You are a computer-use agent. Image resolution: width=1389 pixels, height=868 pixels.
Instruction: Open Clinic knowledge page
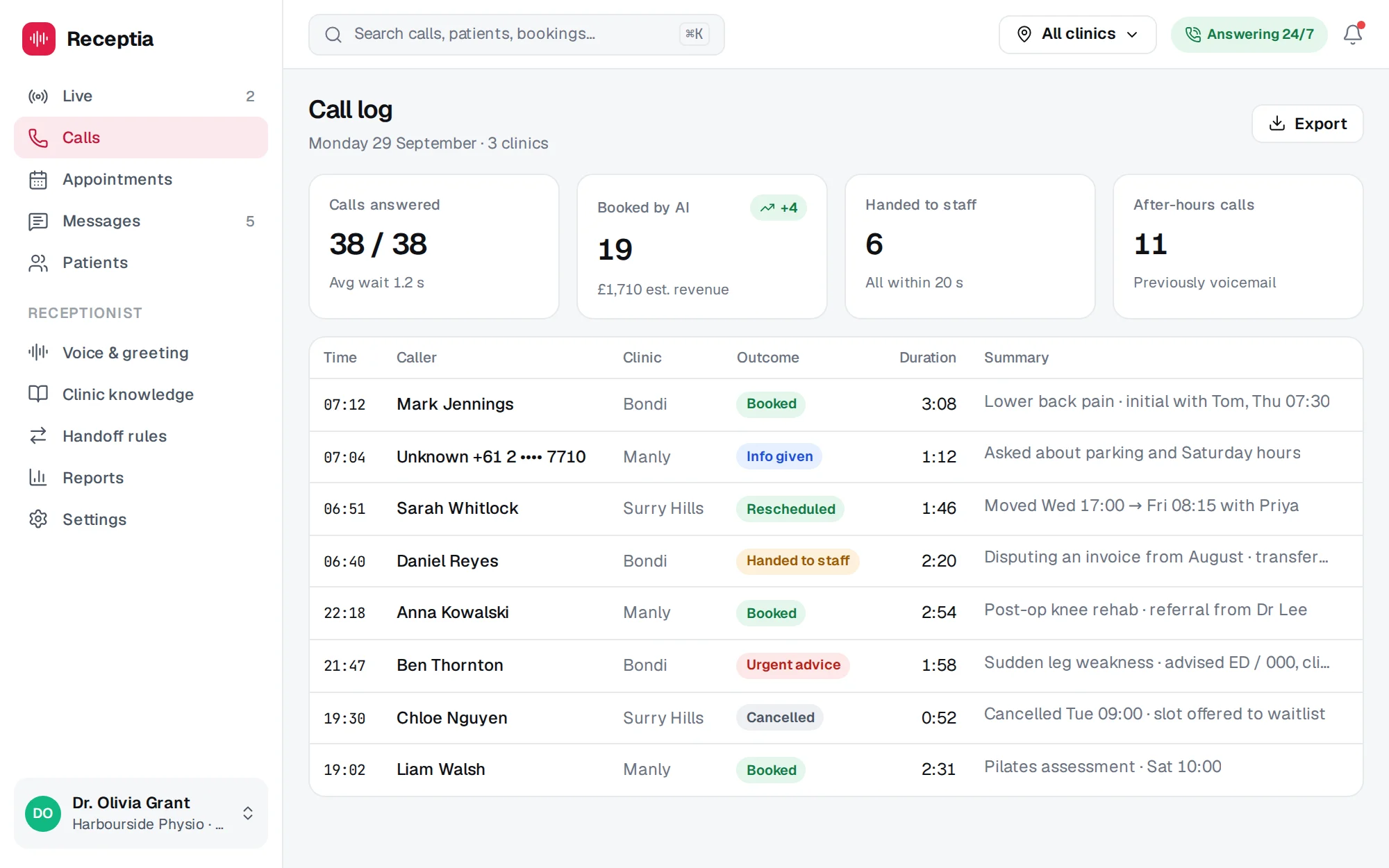point(141,394)
